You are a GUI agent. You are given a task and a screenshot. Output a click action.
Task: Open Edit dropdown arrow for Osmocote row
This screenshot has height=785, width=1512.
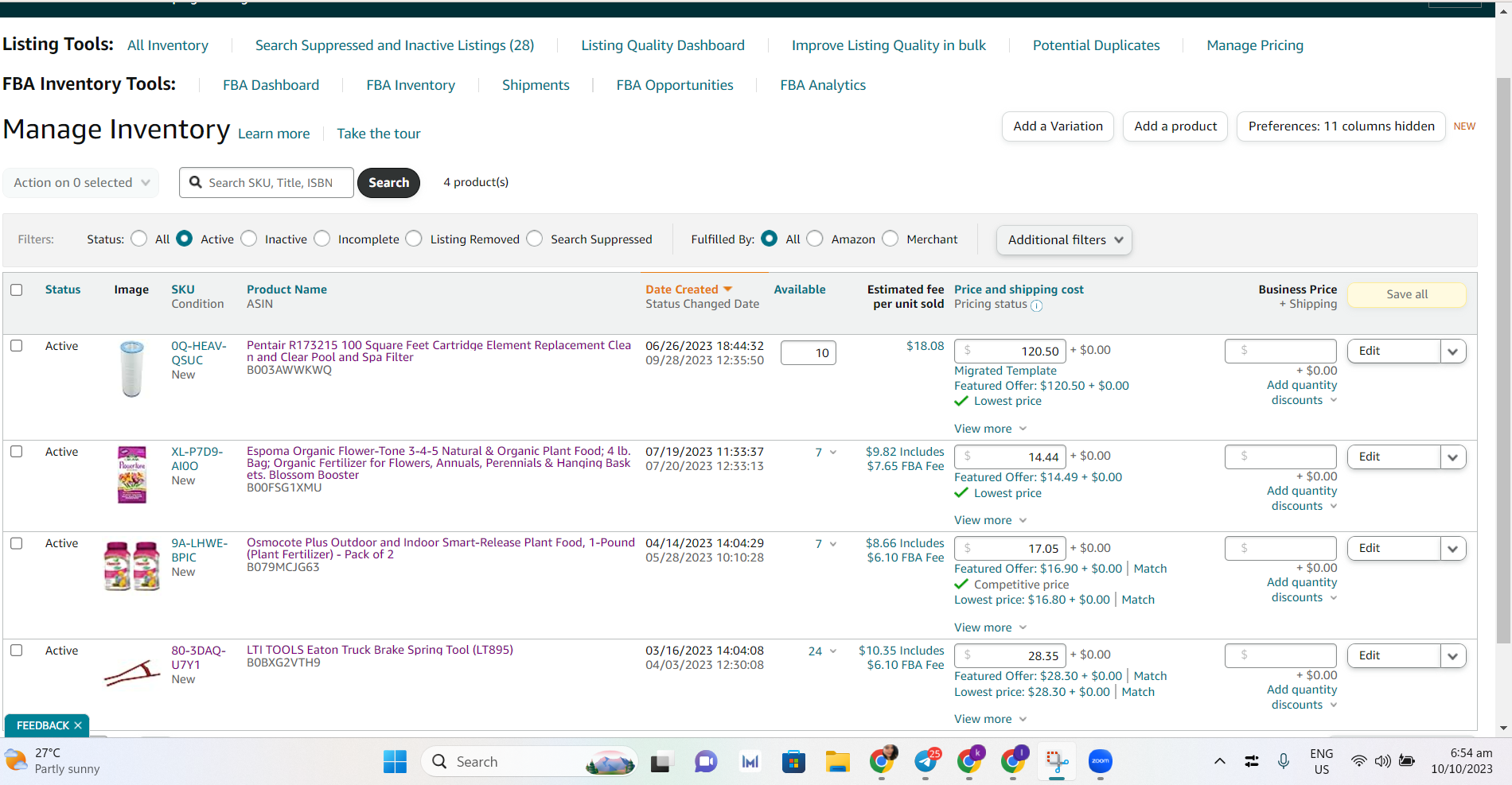point(1453,549)
